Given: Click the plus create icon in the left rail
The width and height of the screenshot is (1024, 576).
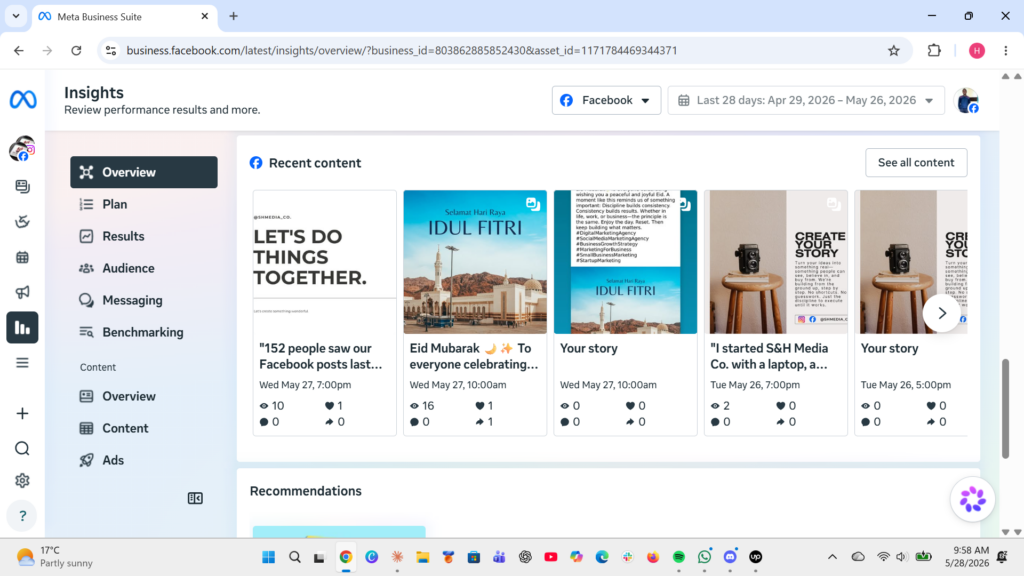Looking at the screenshot, I should pyautogui.click(x=22, y=413).
